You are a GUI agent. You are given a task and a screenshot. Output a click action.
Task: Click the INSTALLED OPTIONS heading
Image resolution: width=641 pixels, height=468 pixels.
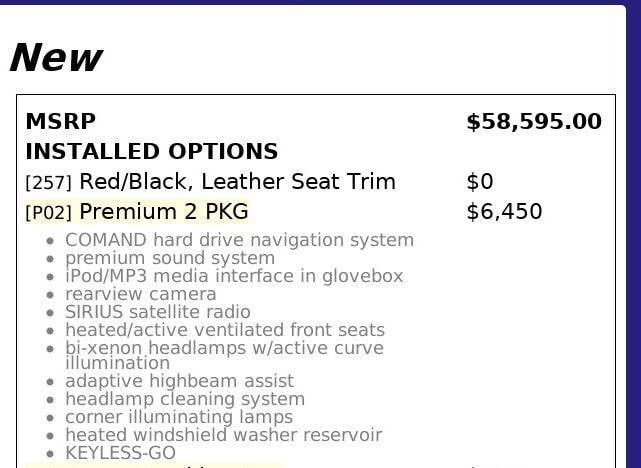[x=151, y=152]
